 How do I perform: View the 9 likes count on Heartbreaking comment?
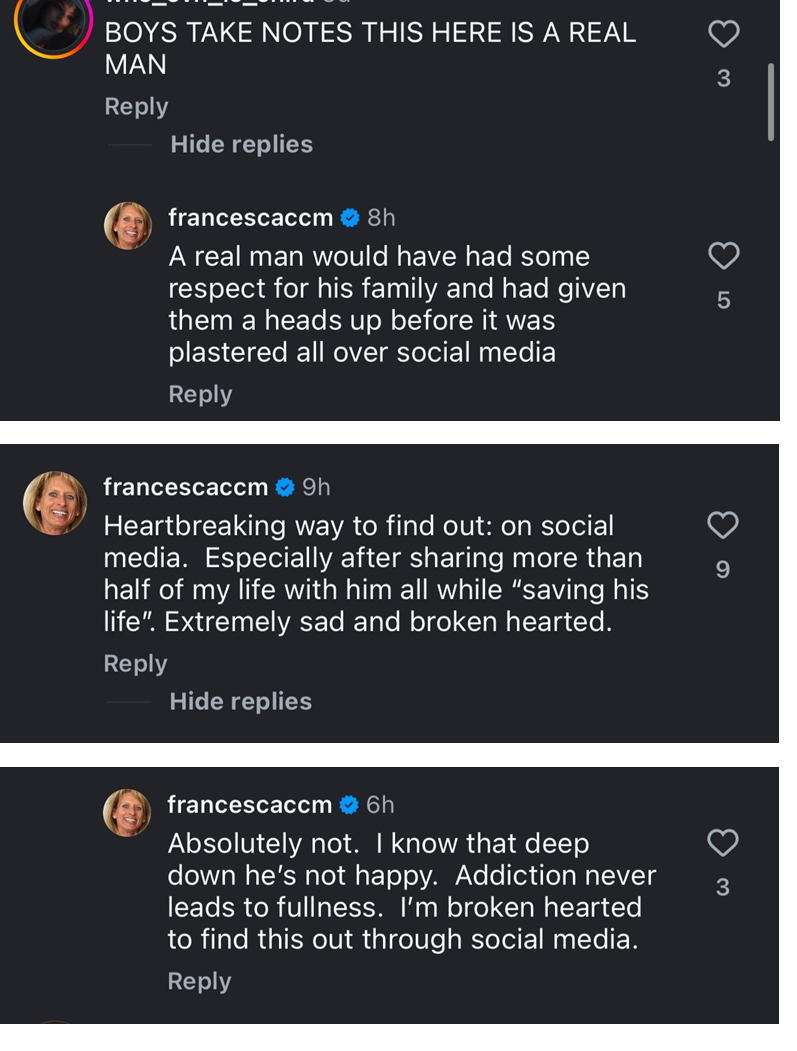pos(723,569)
